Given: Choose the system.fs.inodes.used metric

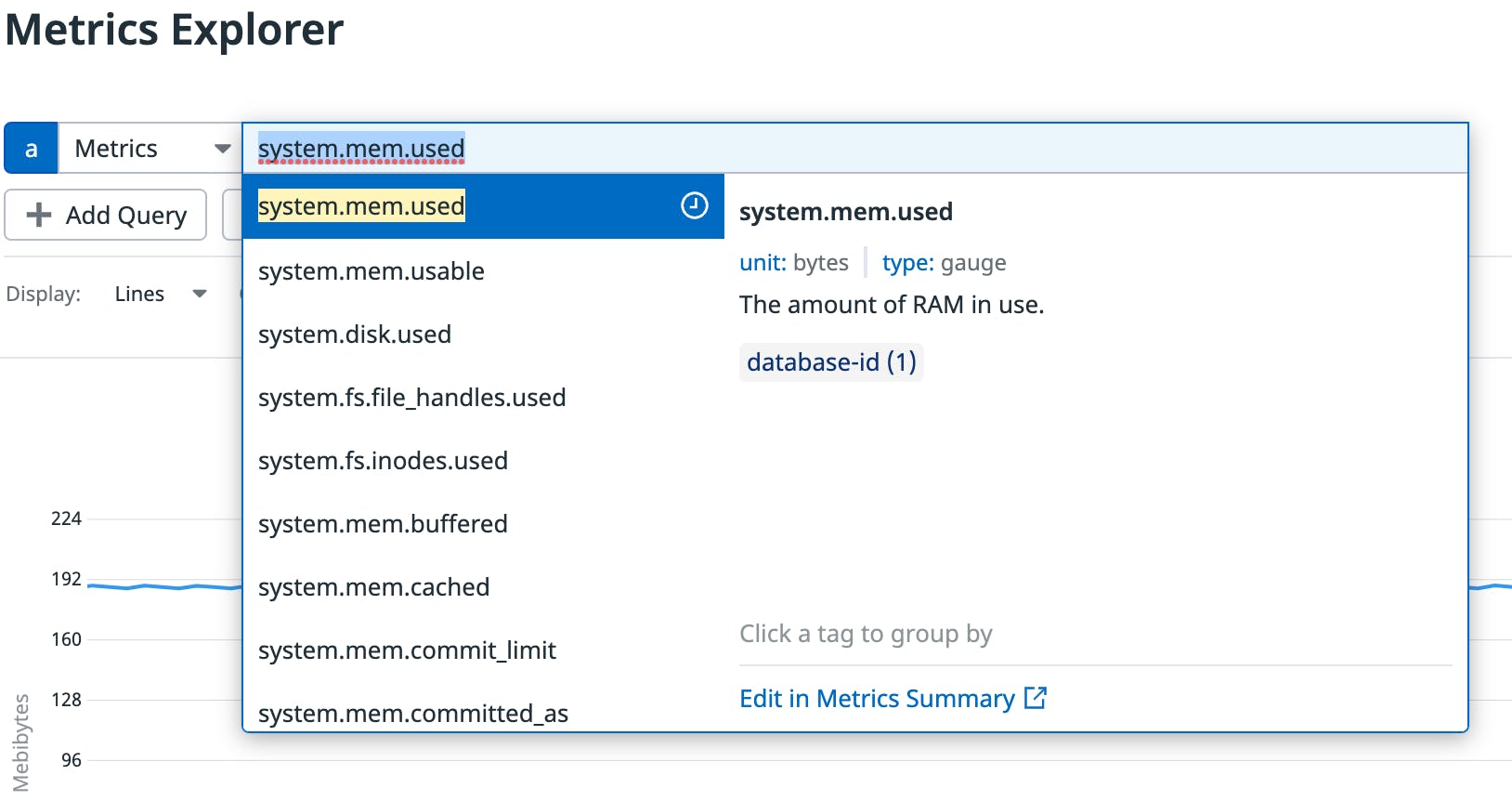Looking at the screenshot, I should 383,461.
